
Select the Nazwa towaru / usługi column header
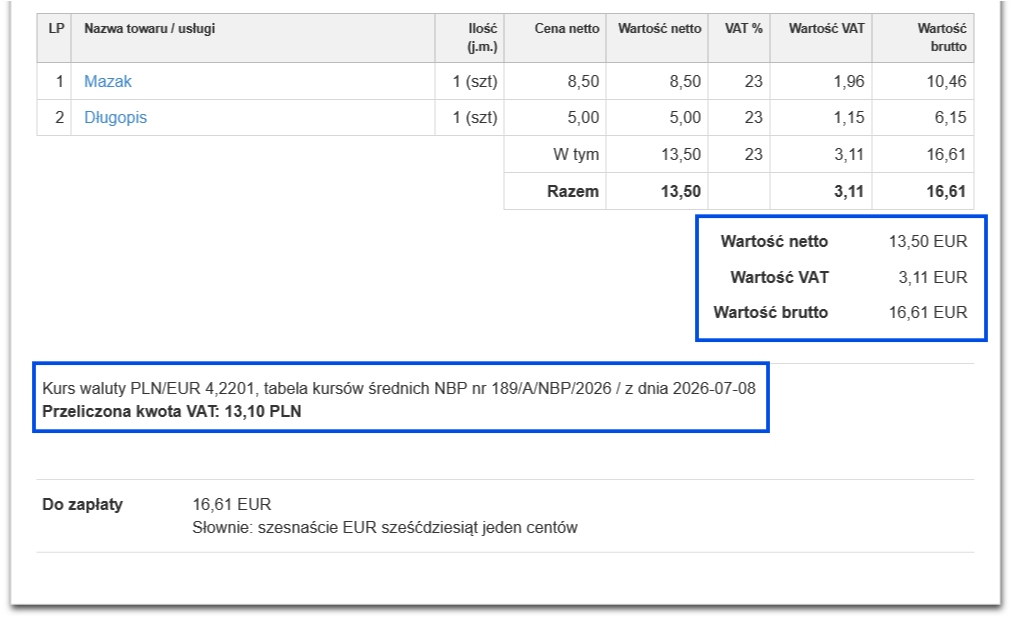tap(150, 28)
